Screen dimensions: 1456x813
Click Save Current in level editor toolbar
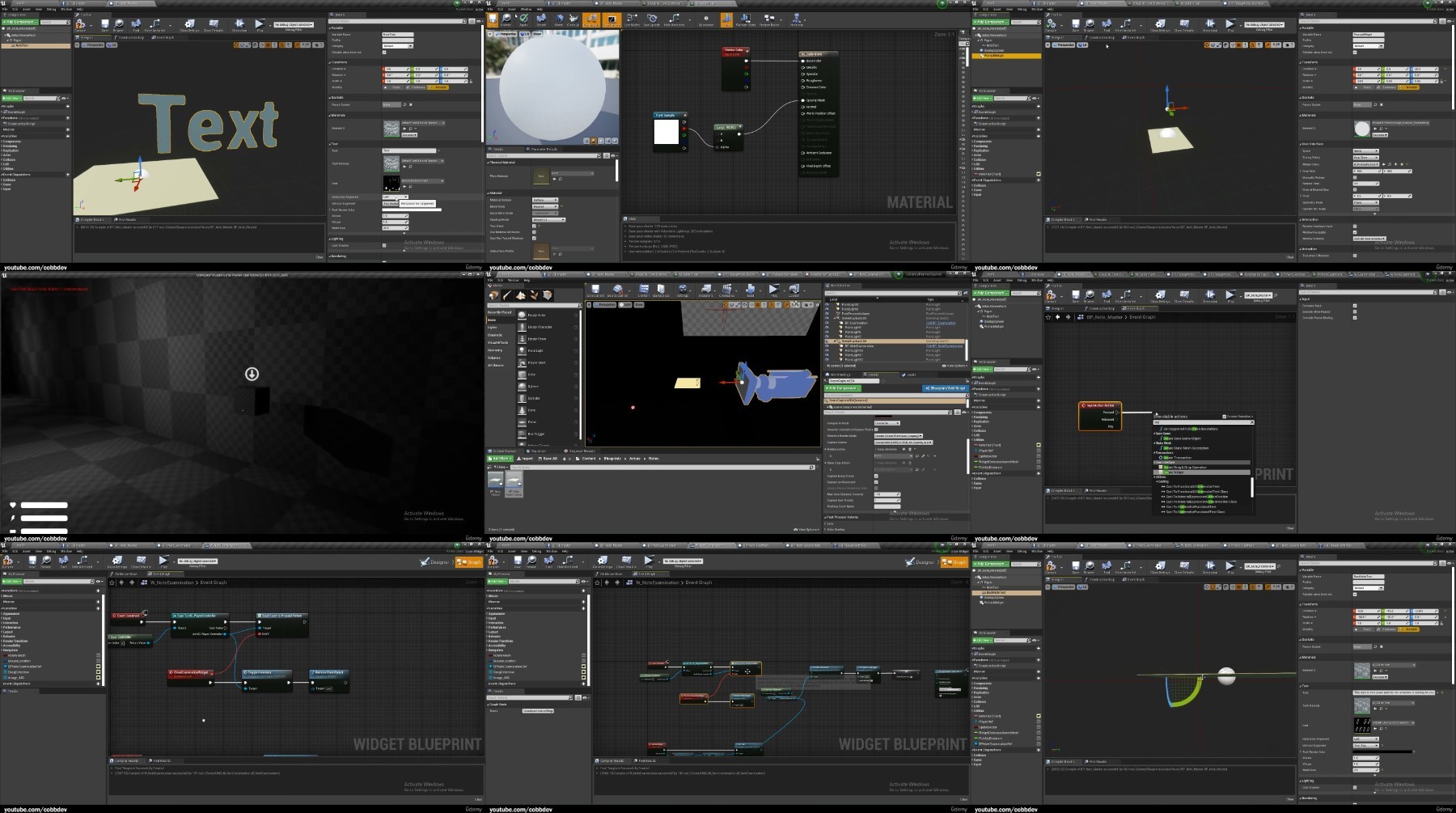[x=595, y=290]
